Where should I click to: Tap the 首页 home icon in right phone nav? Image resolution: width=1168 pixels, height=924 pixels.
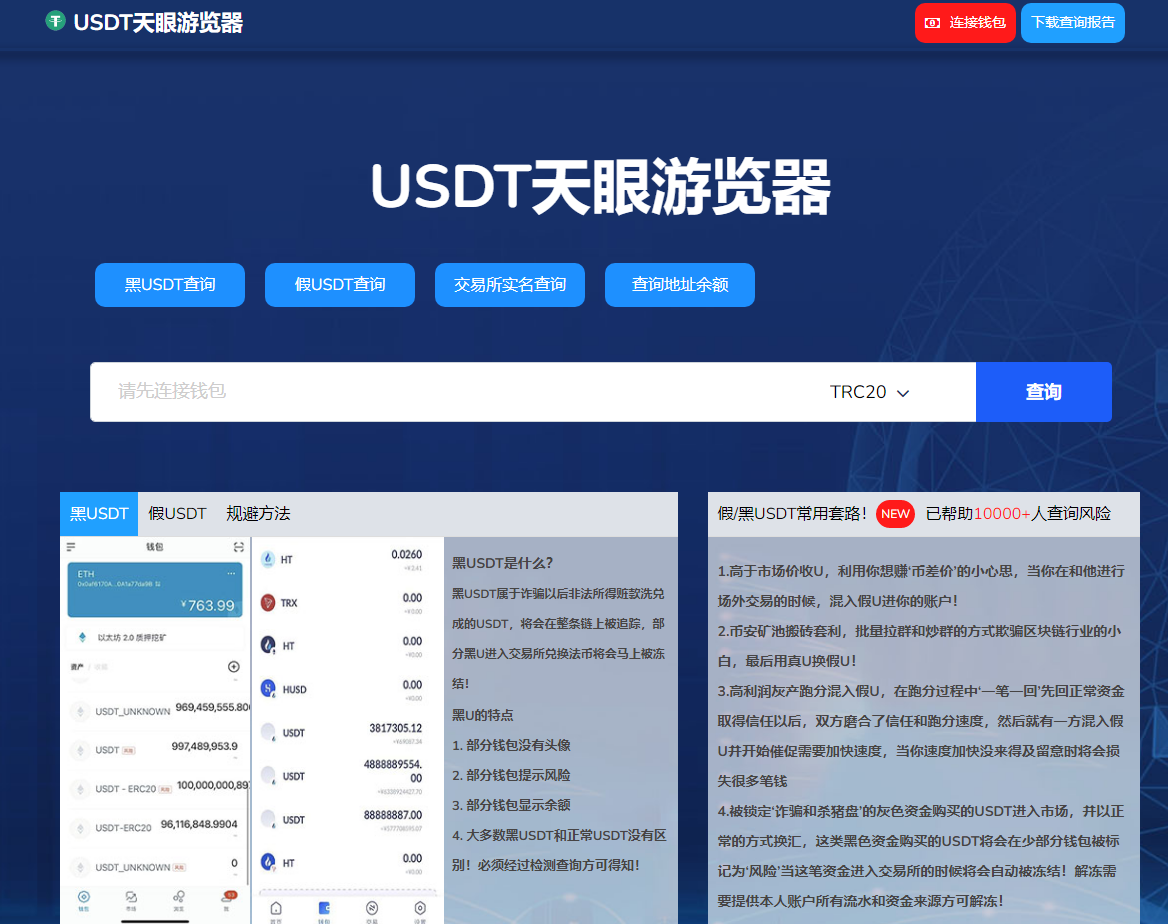click(x=277, y=906)
